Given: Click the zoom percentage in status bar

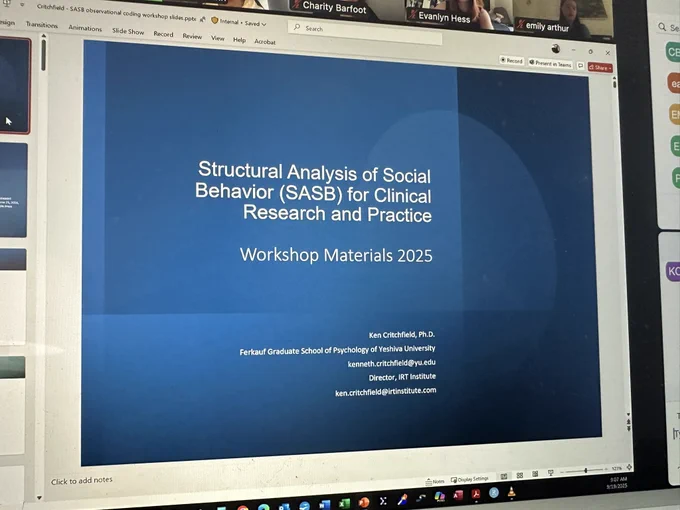Looking at the screenshot, I should pyautogui.click(x=616, y=468).
